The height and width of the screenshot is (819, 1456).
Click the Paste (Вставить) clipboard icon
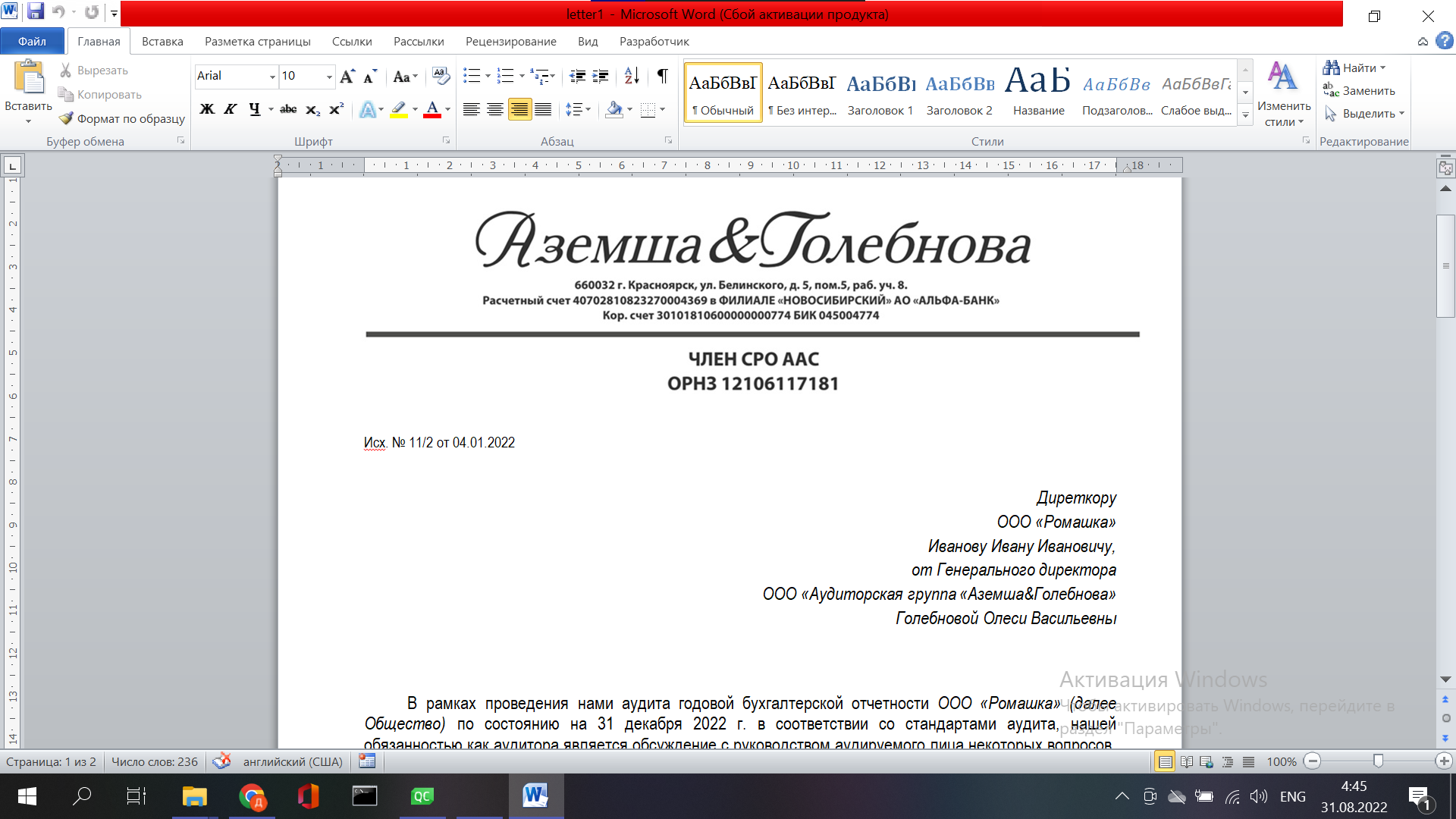tap(29, 79)
